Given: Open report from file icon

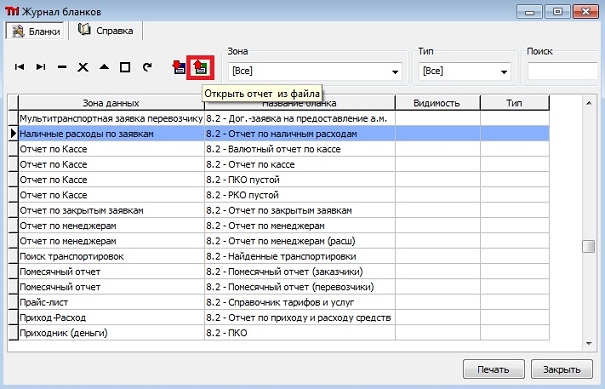Looking at the screenshot, I should click(x=200, y=68).
